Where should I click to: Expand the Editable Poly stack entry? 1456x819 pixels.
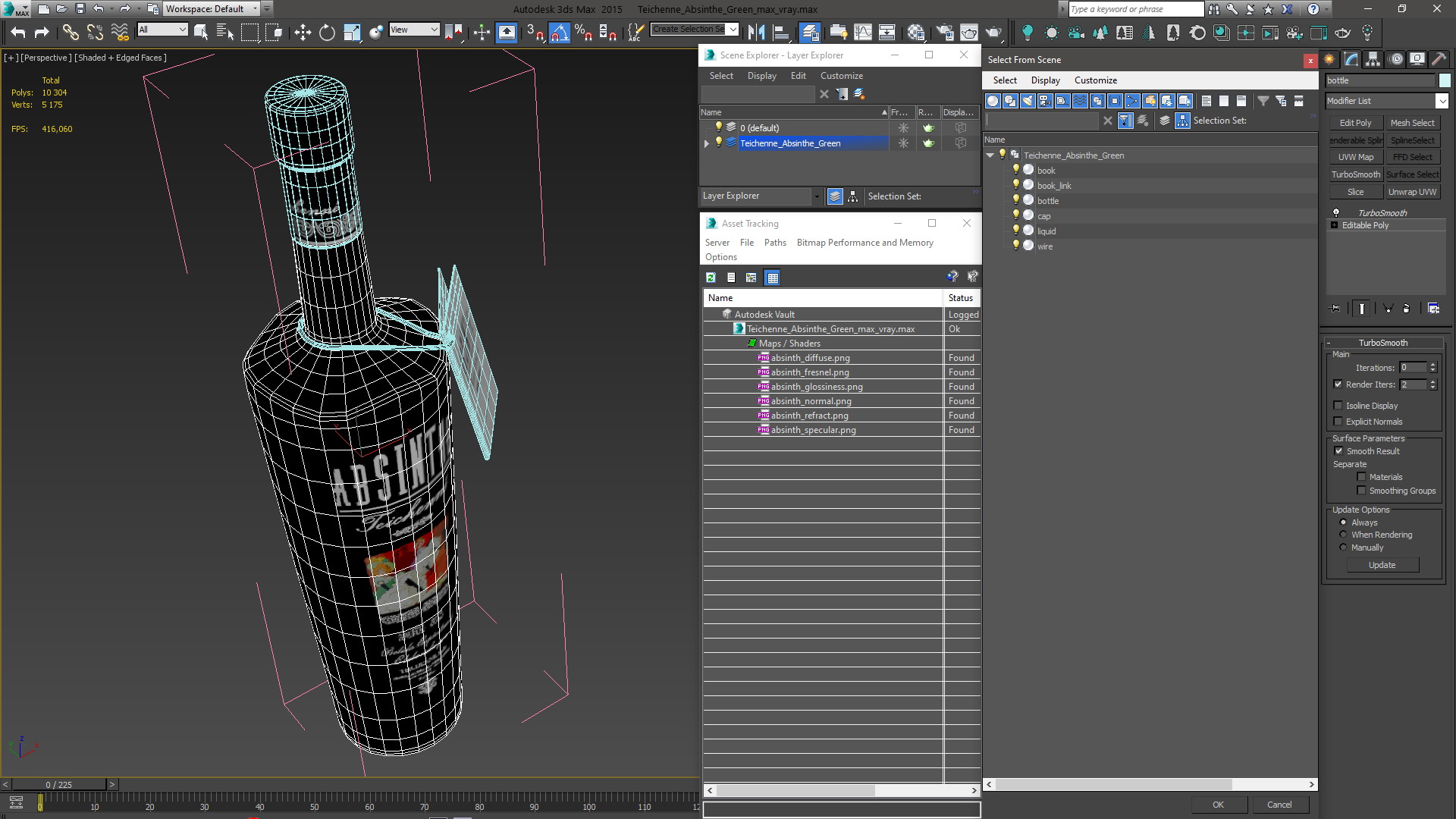point(1335,225)
